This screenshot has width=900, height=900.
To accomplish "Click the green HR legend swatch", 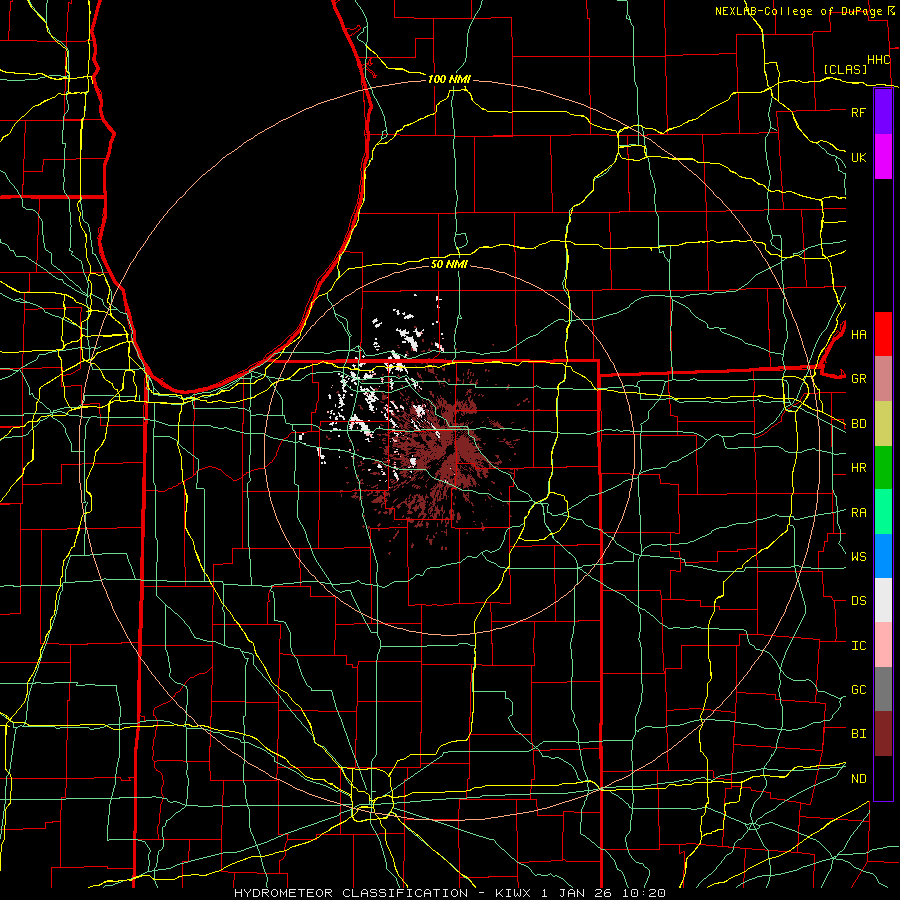I will click(x=883, y=468).
